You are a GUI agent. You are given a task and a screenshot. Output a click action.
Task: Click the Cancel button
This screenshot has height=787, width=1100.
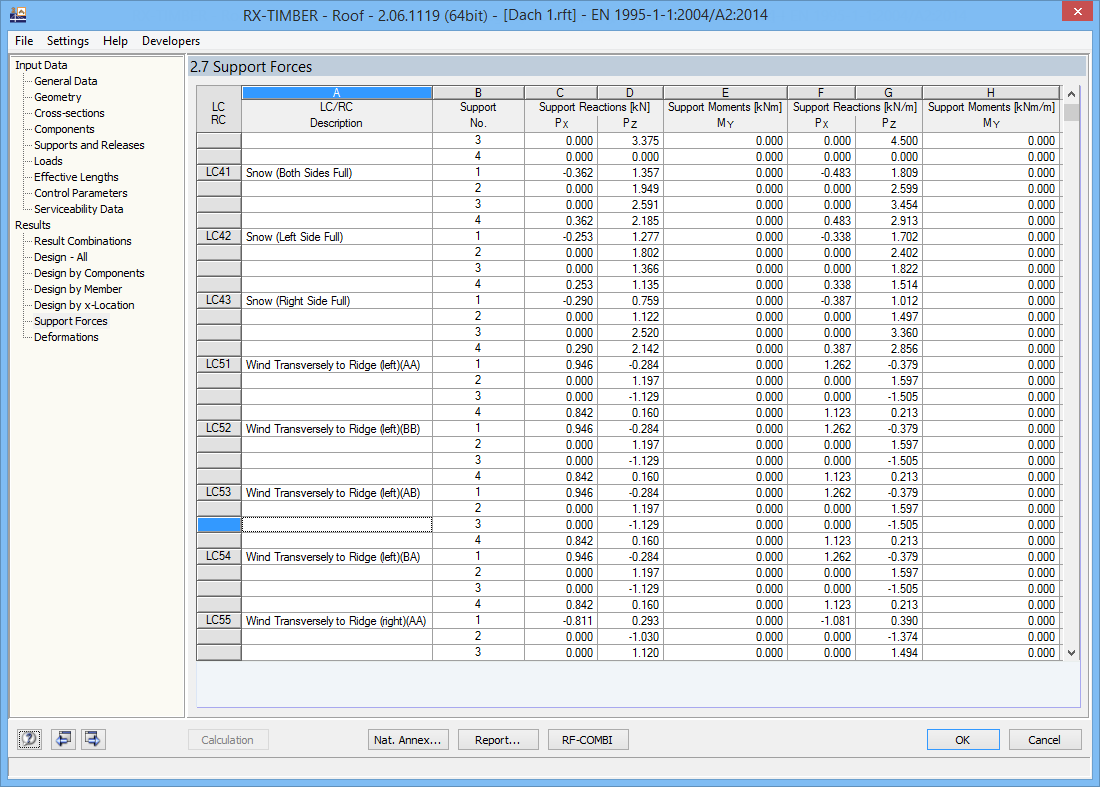click(x=1044, y=740)
